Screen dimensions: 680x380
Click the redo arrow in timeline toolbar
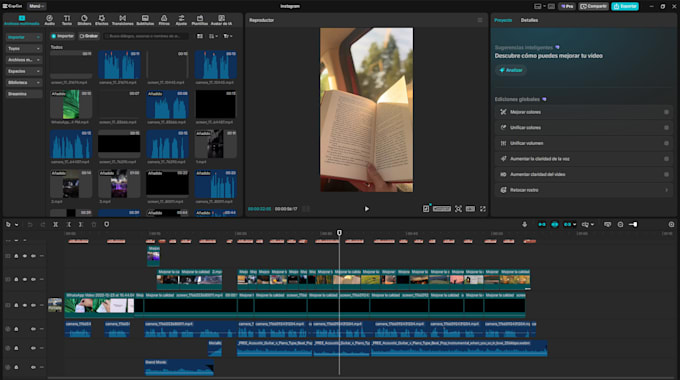[42, 224]
